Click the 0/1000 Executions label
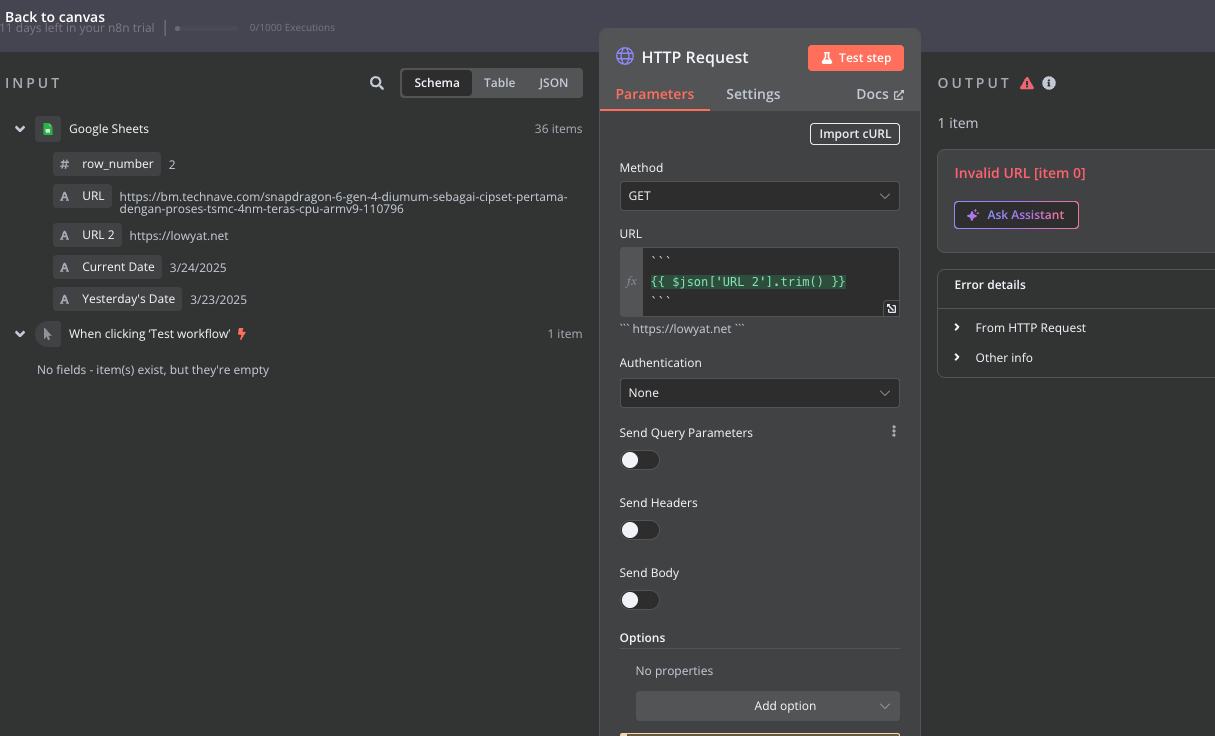 coord(292,28)
